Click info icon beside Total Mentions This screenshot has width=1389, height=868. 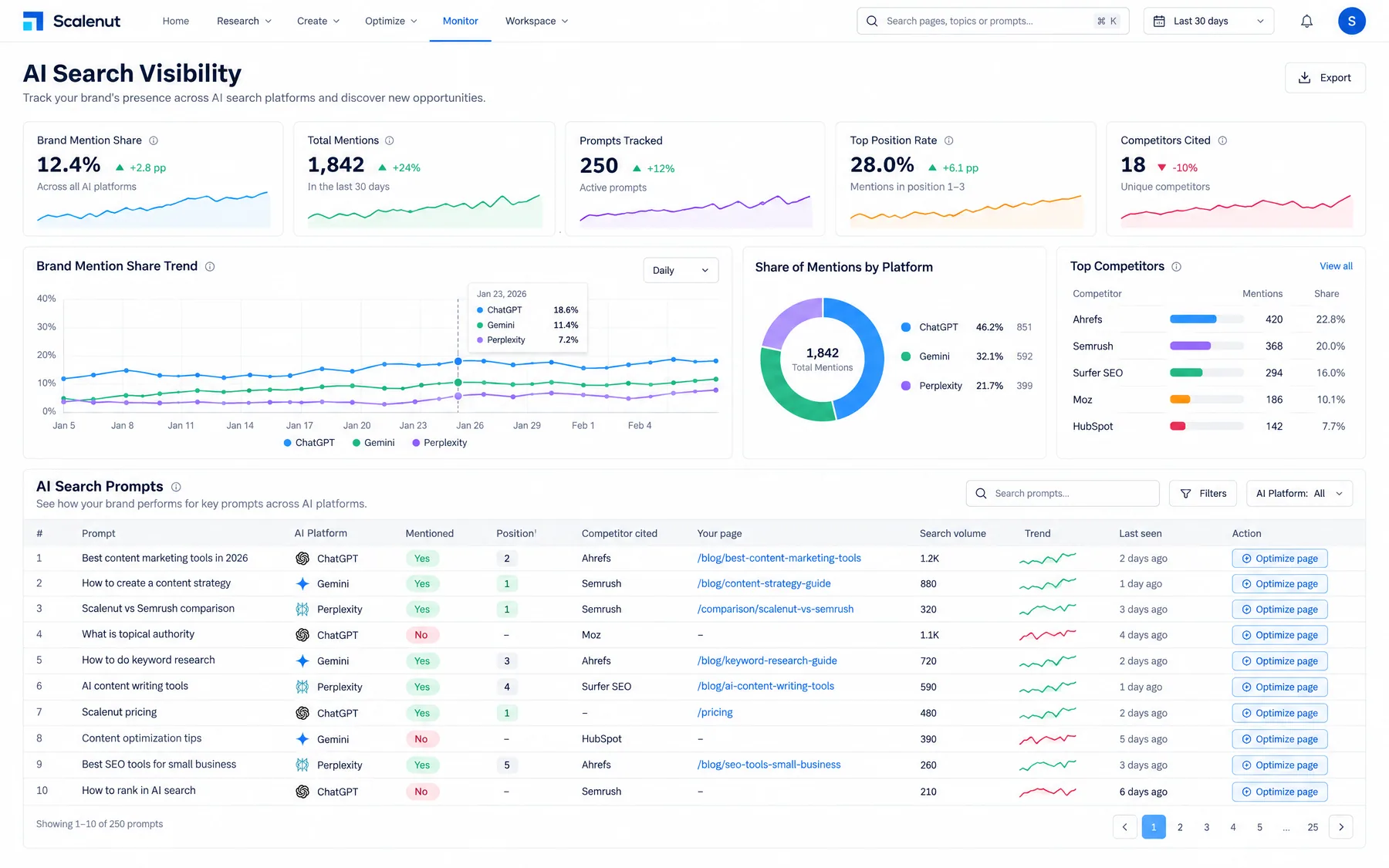[x=390, y=140]
